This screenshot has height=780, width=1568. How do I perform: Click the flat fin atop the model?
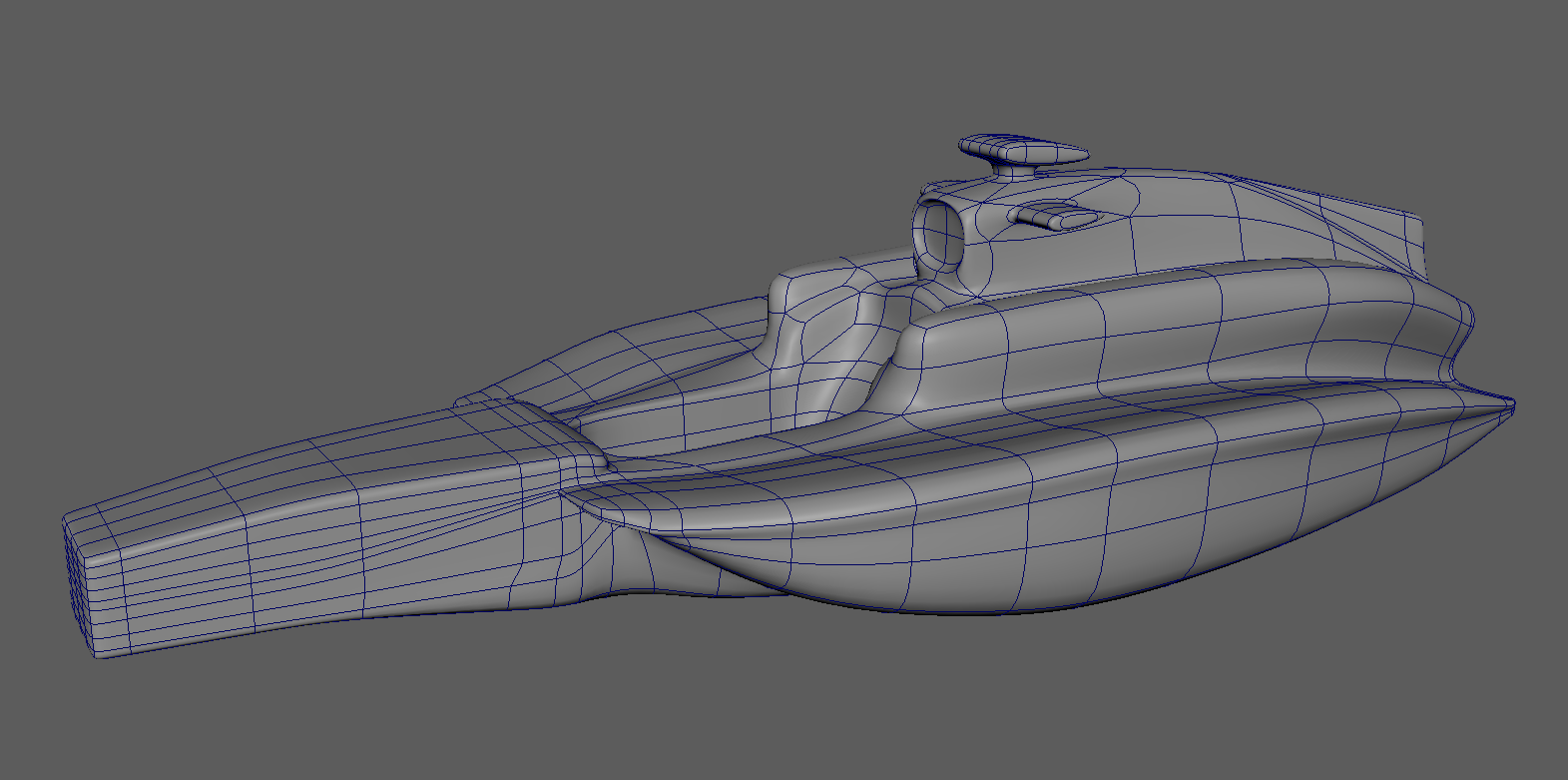pyautogui.click(x=1023, y=151)
